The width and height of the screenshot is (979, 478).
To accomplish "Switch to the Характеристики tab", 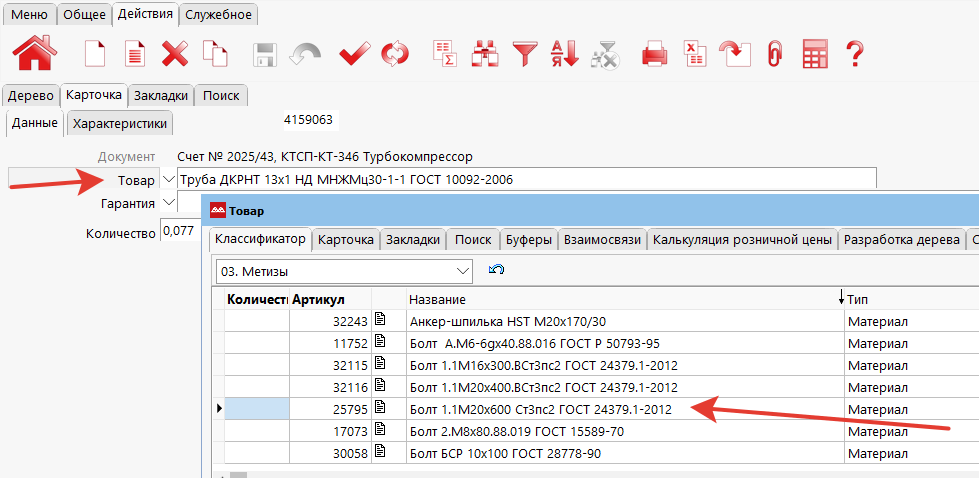I will 121,123.
